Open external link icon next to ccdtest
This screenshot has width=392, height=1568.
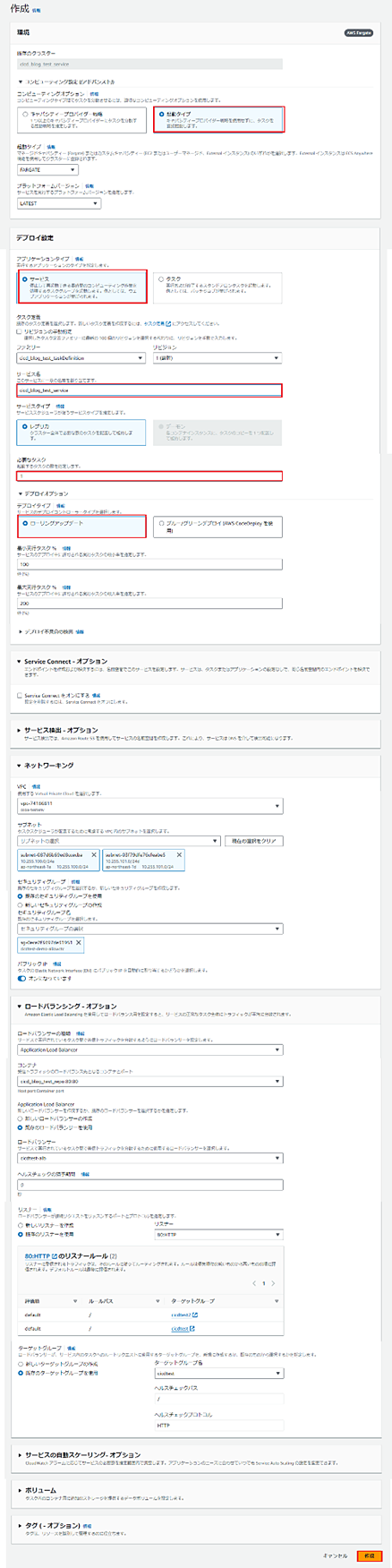coord(192,1329)
